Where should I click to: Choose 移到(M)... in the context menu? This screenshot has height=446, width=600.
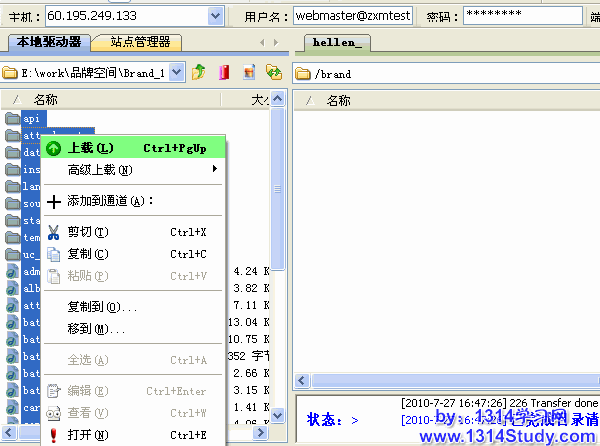tap(96, 328)
